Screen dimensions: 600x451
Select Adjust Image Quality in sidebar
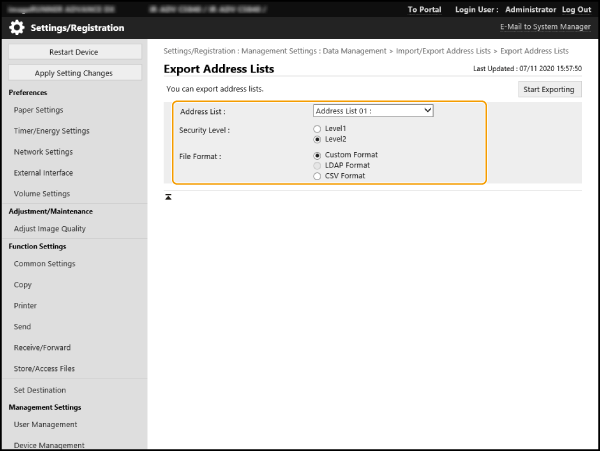50,229
